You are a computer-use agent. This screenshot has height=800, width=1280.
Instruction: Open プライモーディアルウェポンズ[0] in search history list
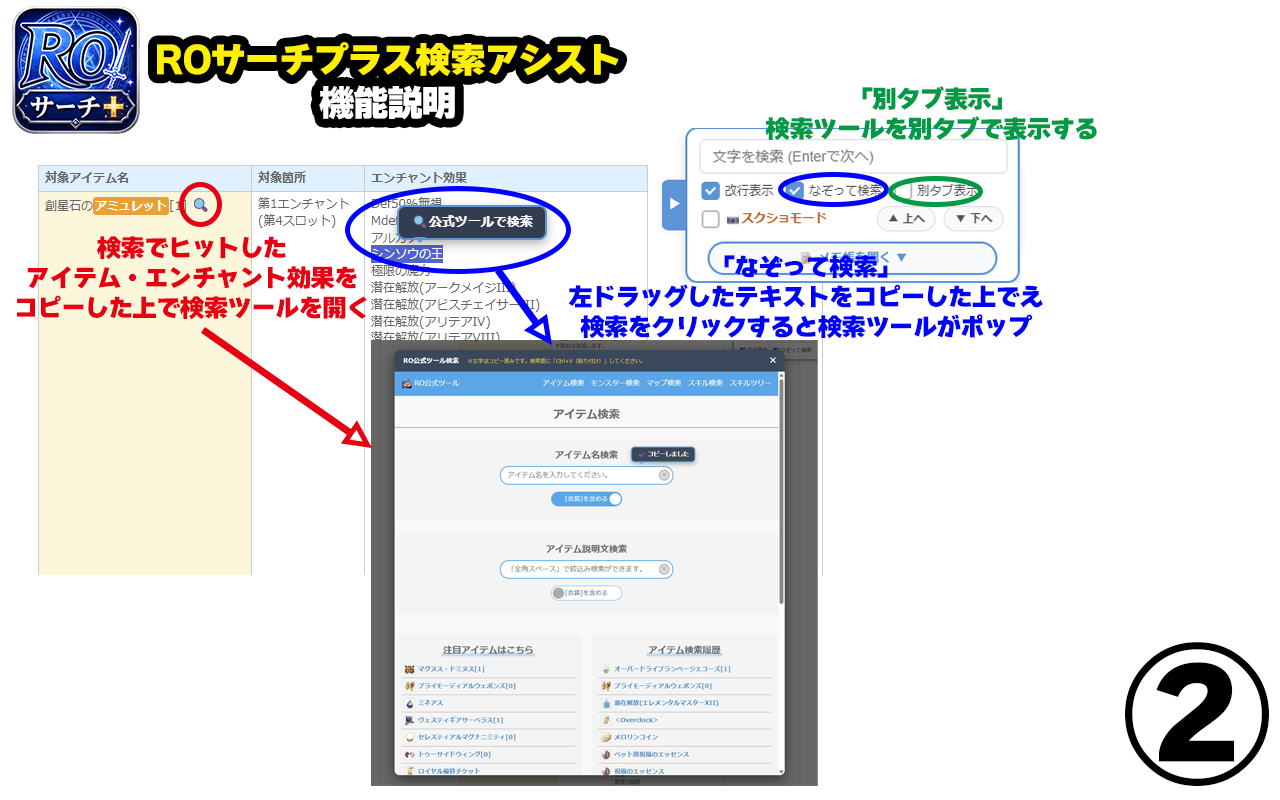(663, 686)
